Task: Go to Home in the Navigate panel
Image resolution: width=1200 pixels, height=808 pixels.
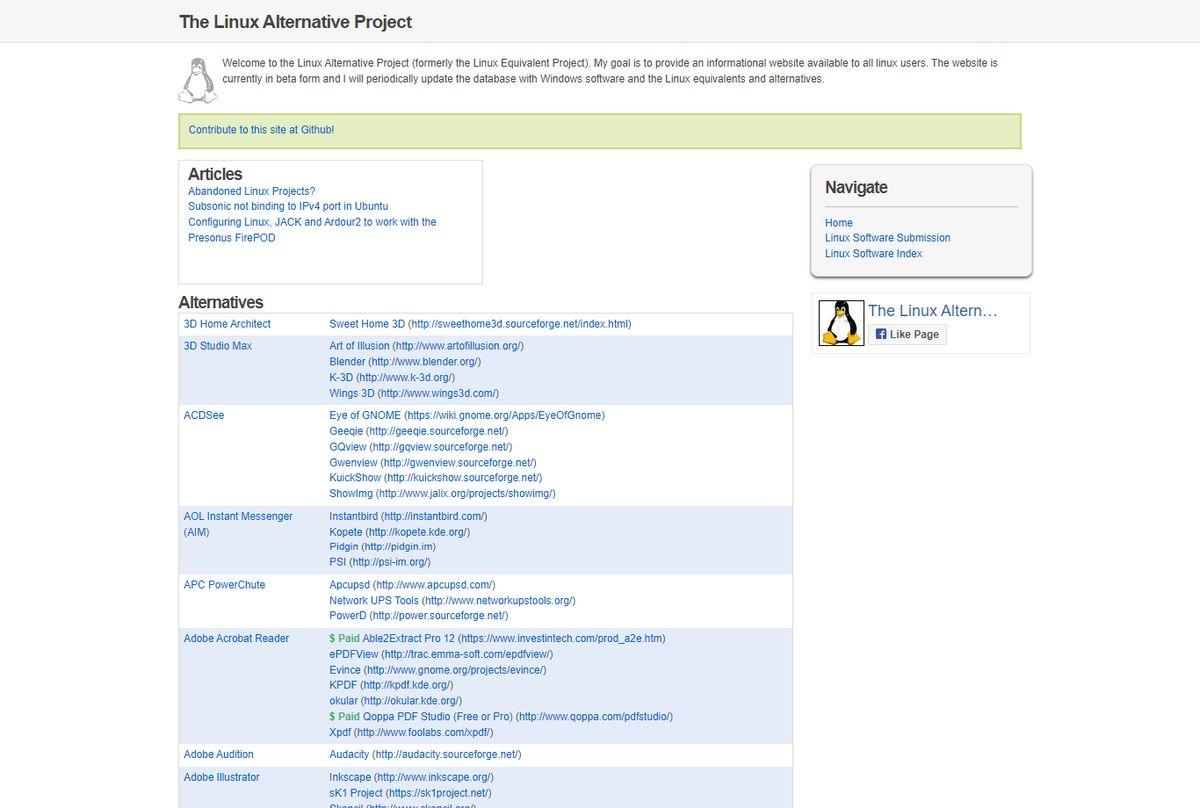Action: [838, 223]
